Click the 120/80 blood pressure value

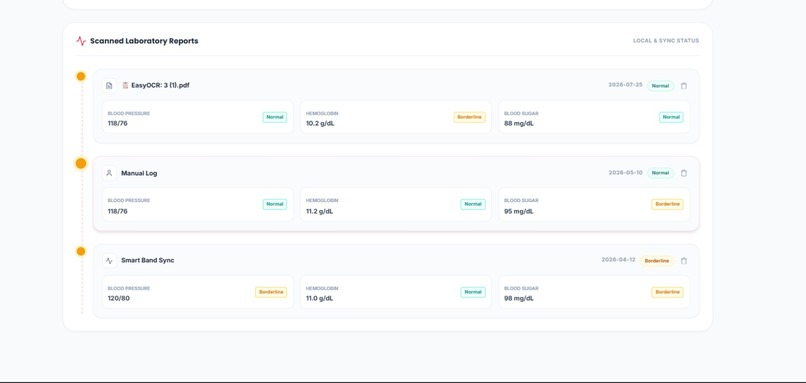pos(119,298)
